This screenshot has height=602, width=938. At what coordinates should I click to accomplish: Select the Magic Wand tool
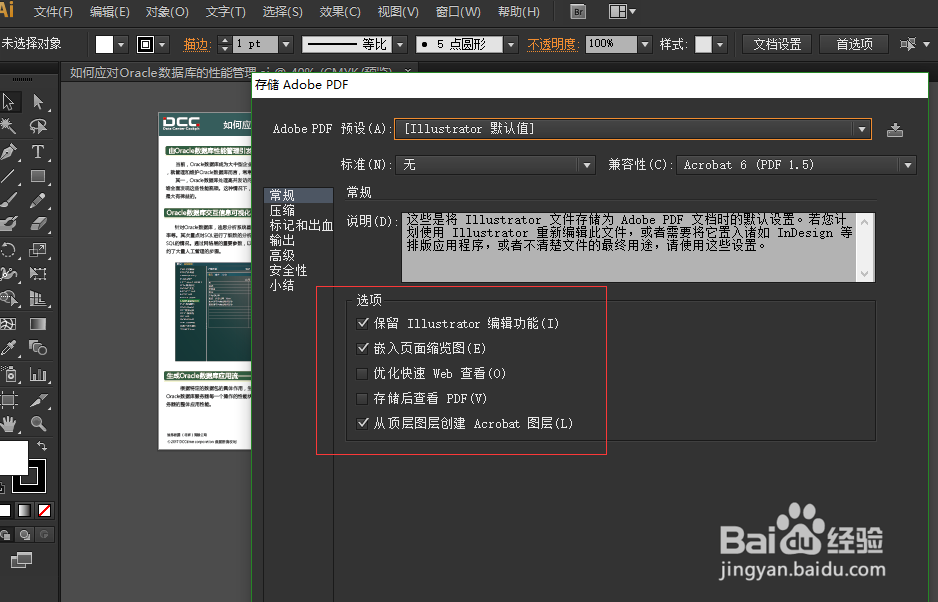pyautogui.click(x=9, y=126)
